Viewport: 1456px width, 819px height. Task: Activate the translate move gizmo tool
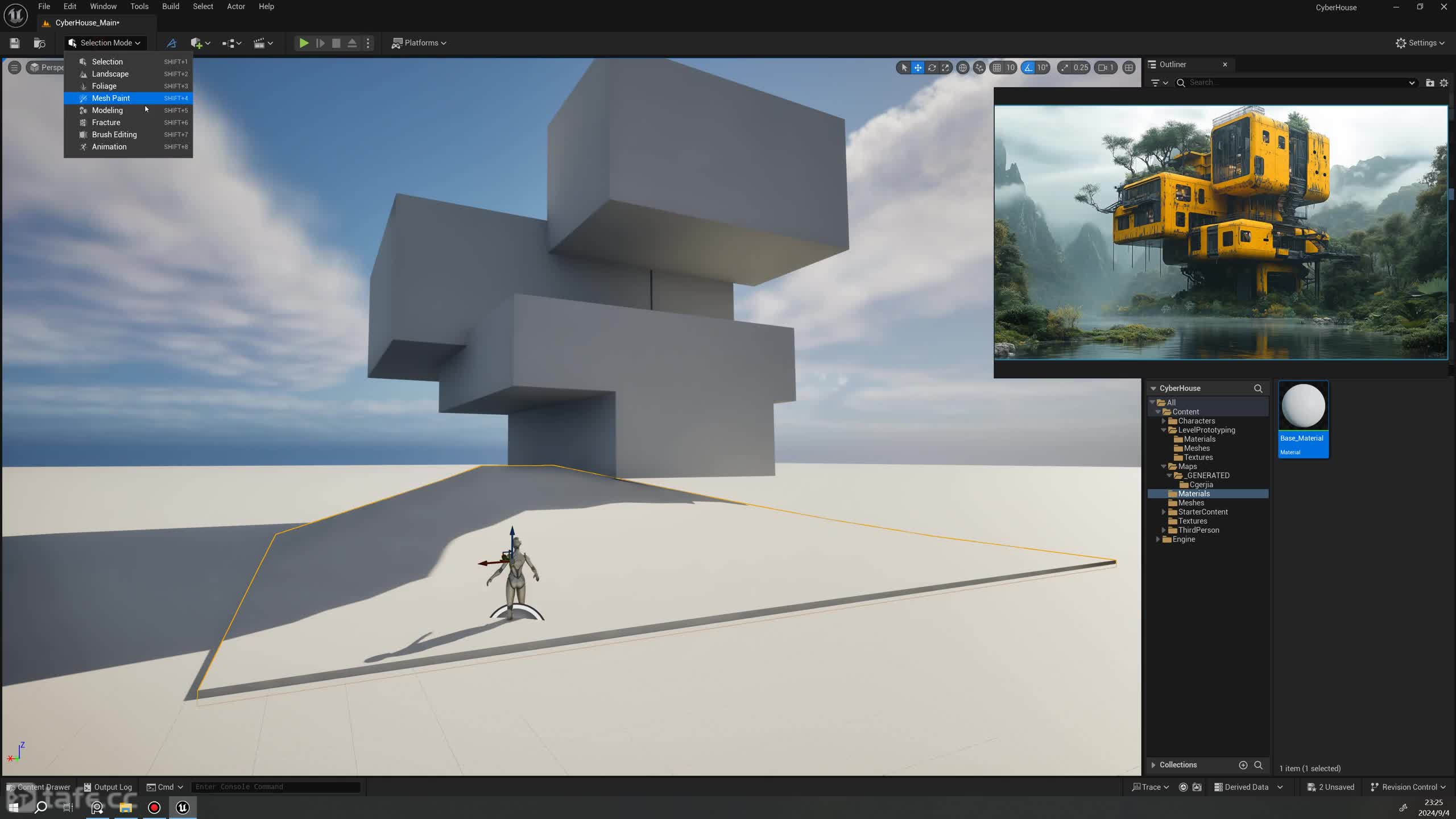coord(917,68)
